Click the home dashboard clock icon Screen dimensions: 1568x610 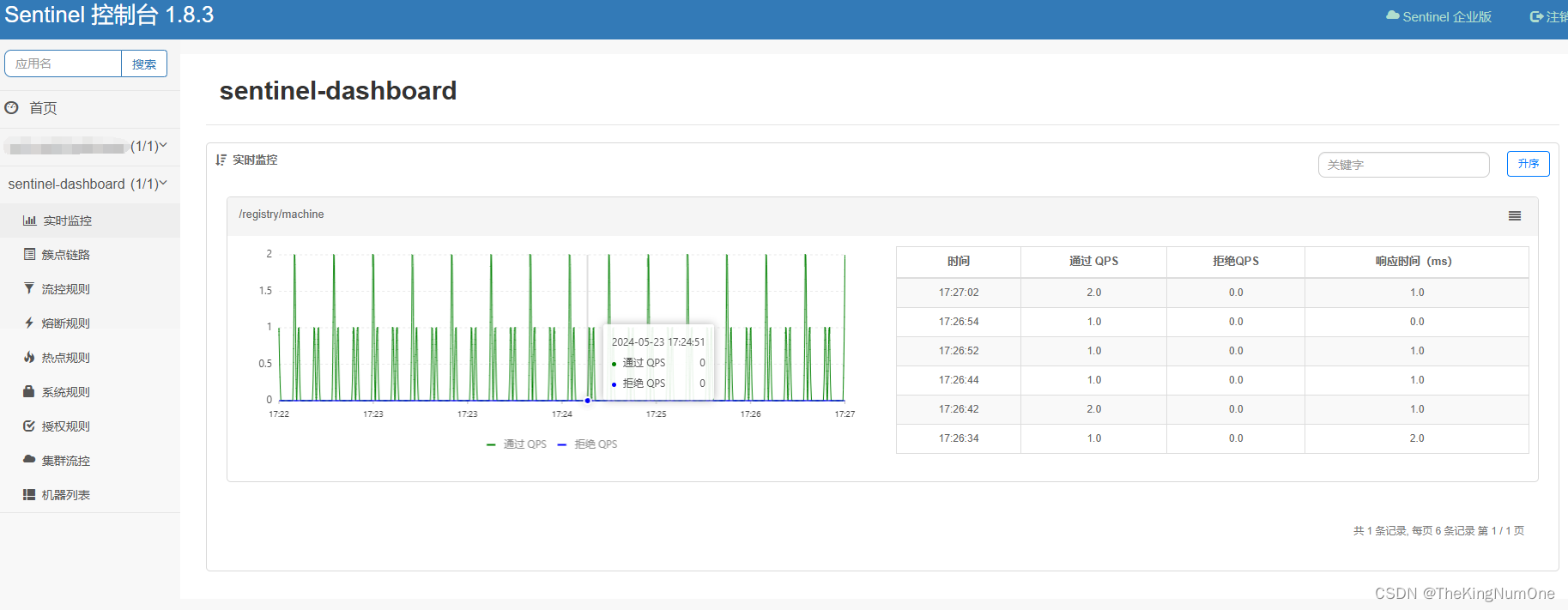pyautogui.click(x=11, y=108)
